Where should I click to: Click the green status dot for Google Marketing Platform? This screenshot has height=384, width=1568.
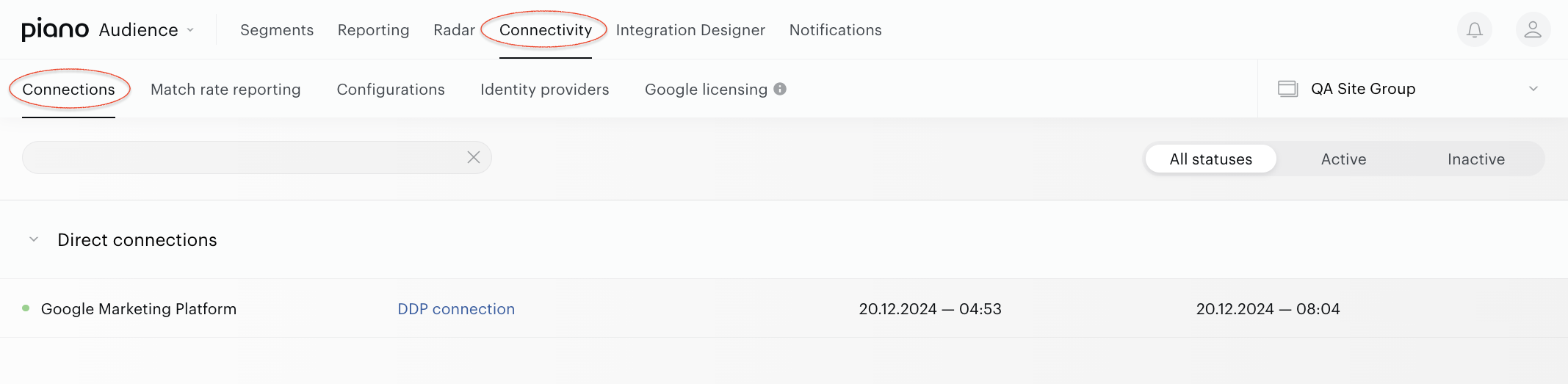coord(26,308)
